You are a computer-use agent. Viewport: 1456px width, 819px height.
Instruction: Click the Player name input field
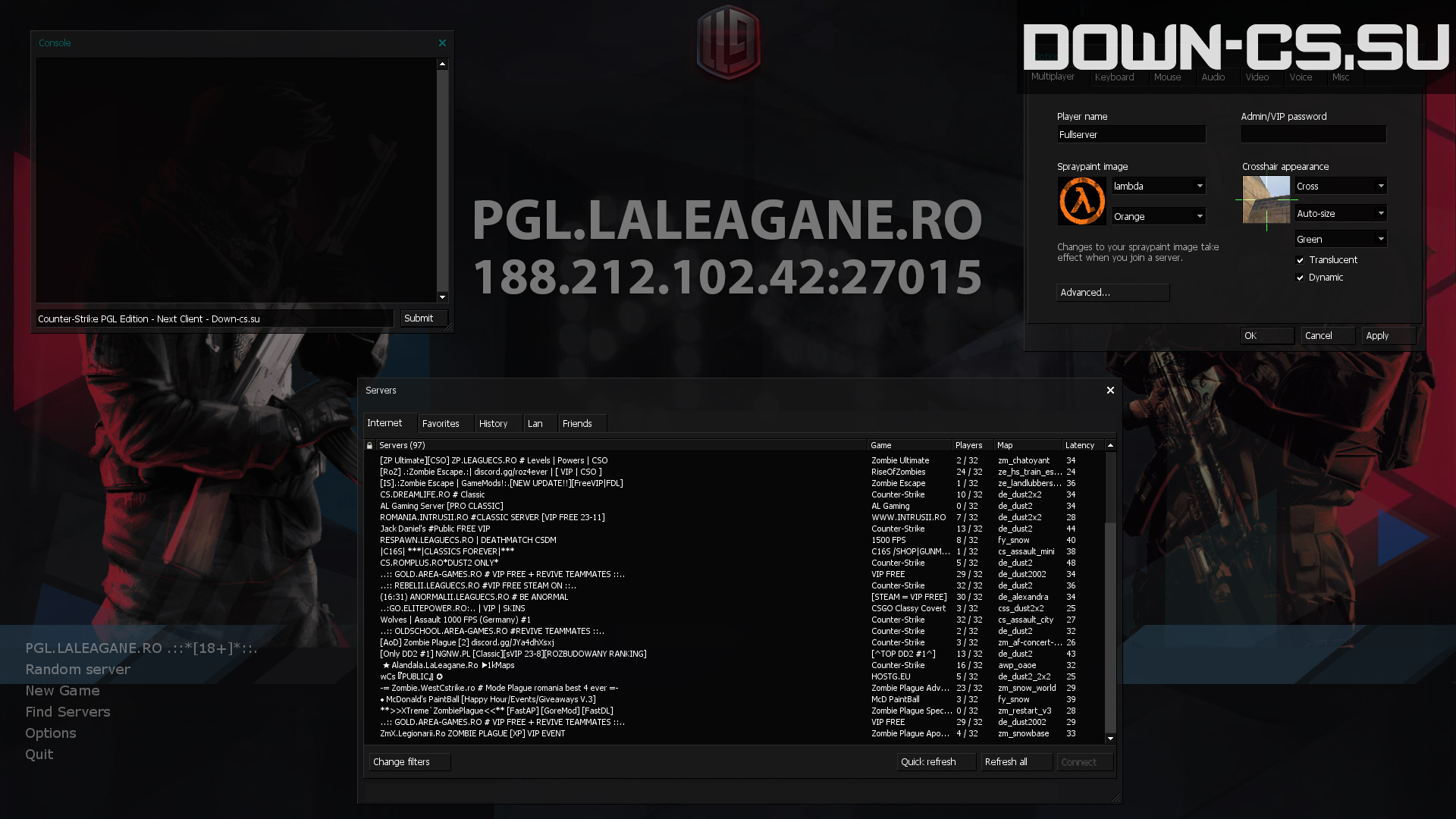click(x=1131, y=135)
